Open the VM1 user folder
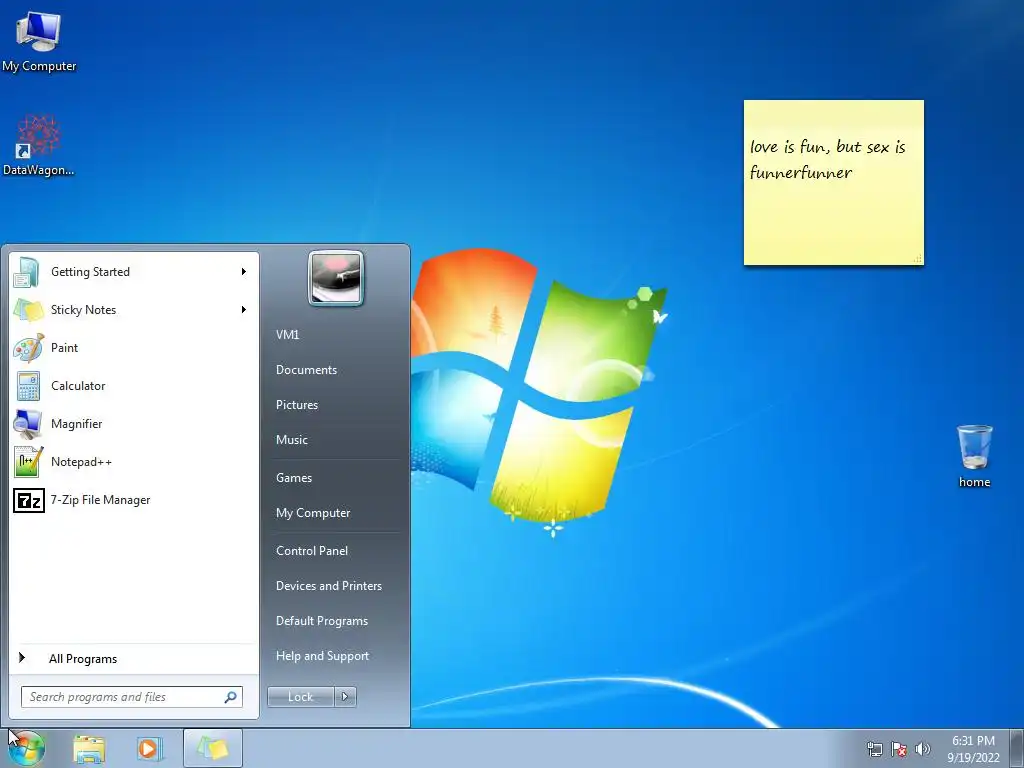Image resolution: width=1024 pixels, height=768 pixels. click(x=287, y=334)
